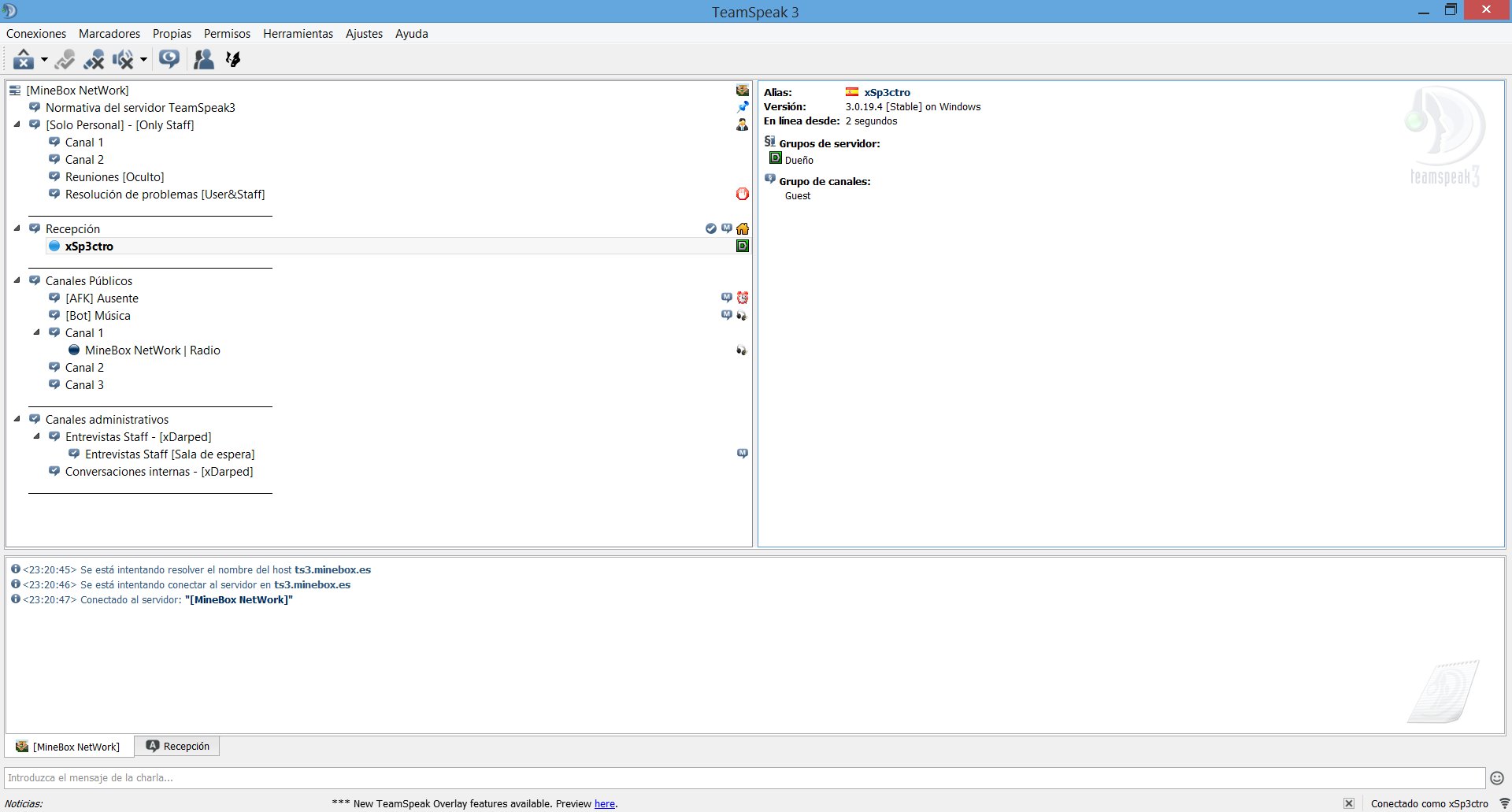Click the headphones icon on MineBox Radio row
This screenshot has width=1512, height=812.
point(742,350)
